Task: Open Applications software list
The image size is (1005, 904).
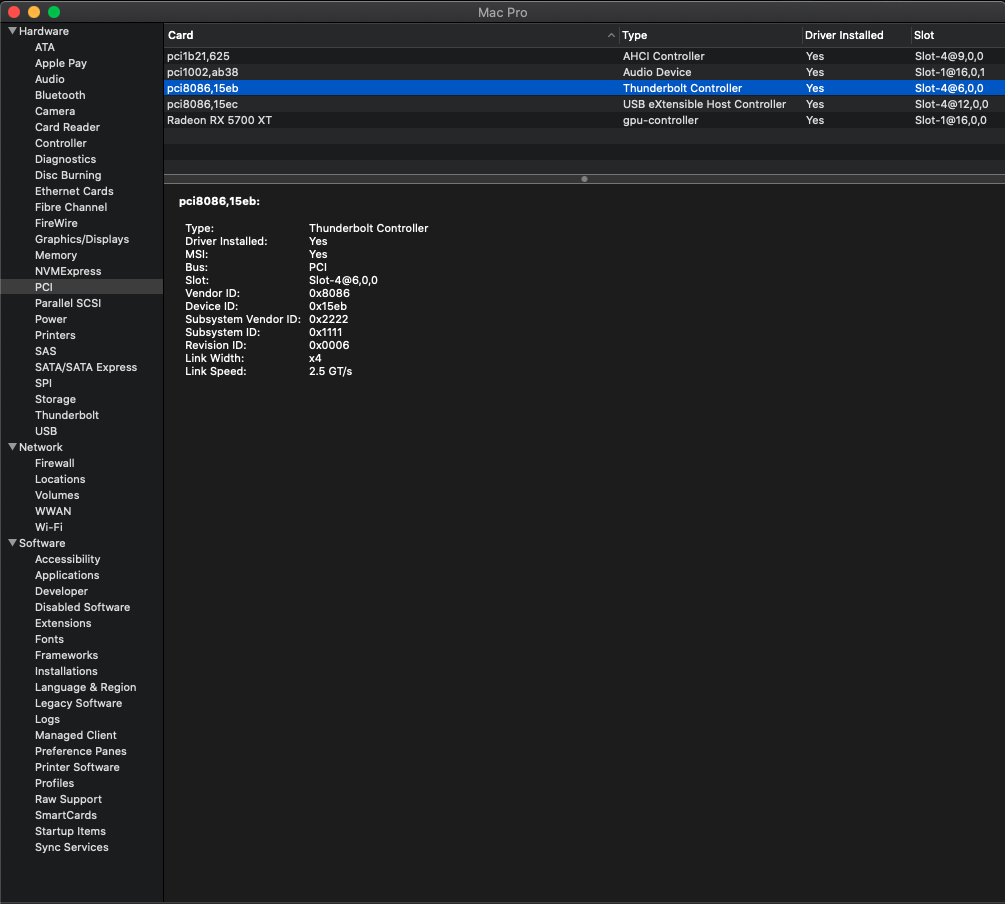Action: [x=67, y=575]
